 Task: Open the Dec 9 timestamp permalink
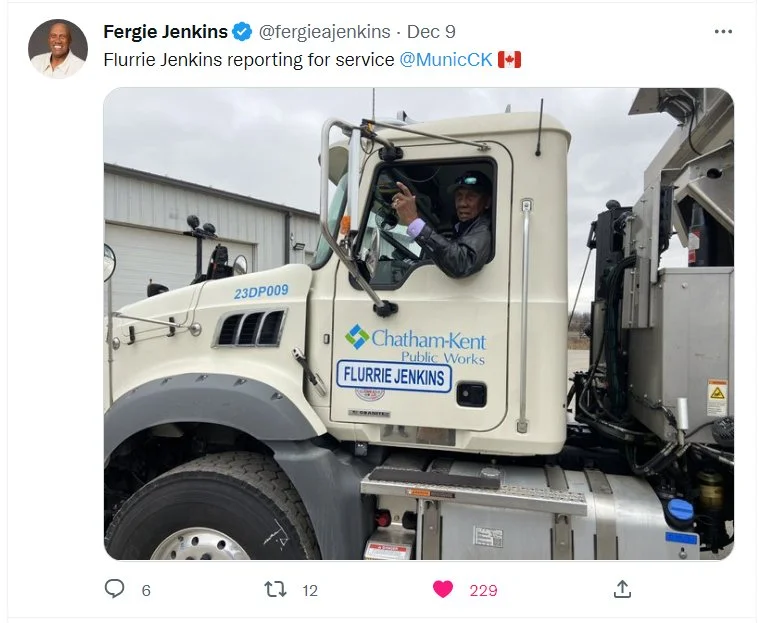(x=431, y=32)
